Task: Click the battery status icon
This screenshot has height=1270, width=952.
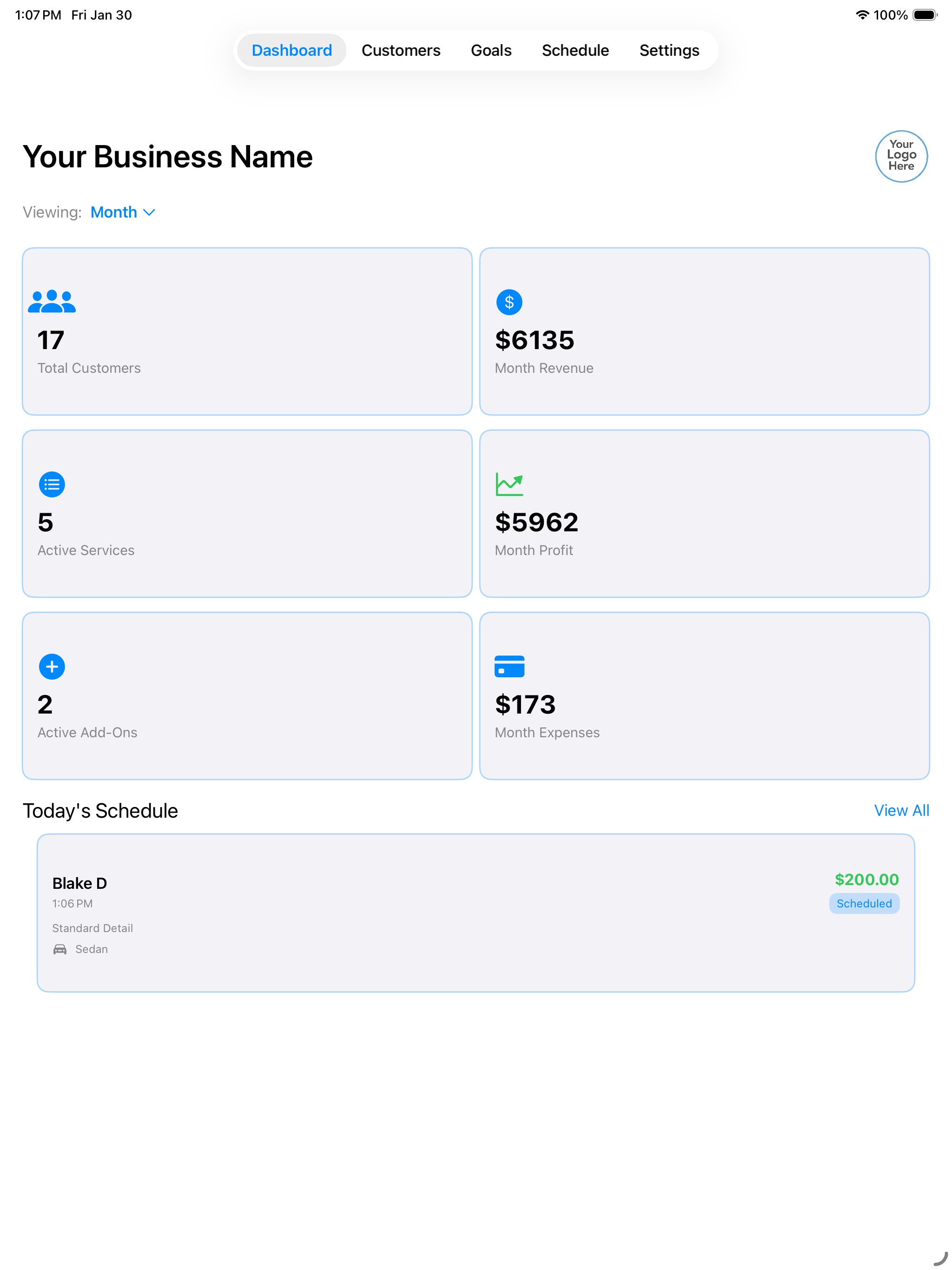Action: click(925, 15)
